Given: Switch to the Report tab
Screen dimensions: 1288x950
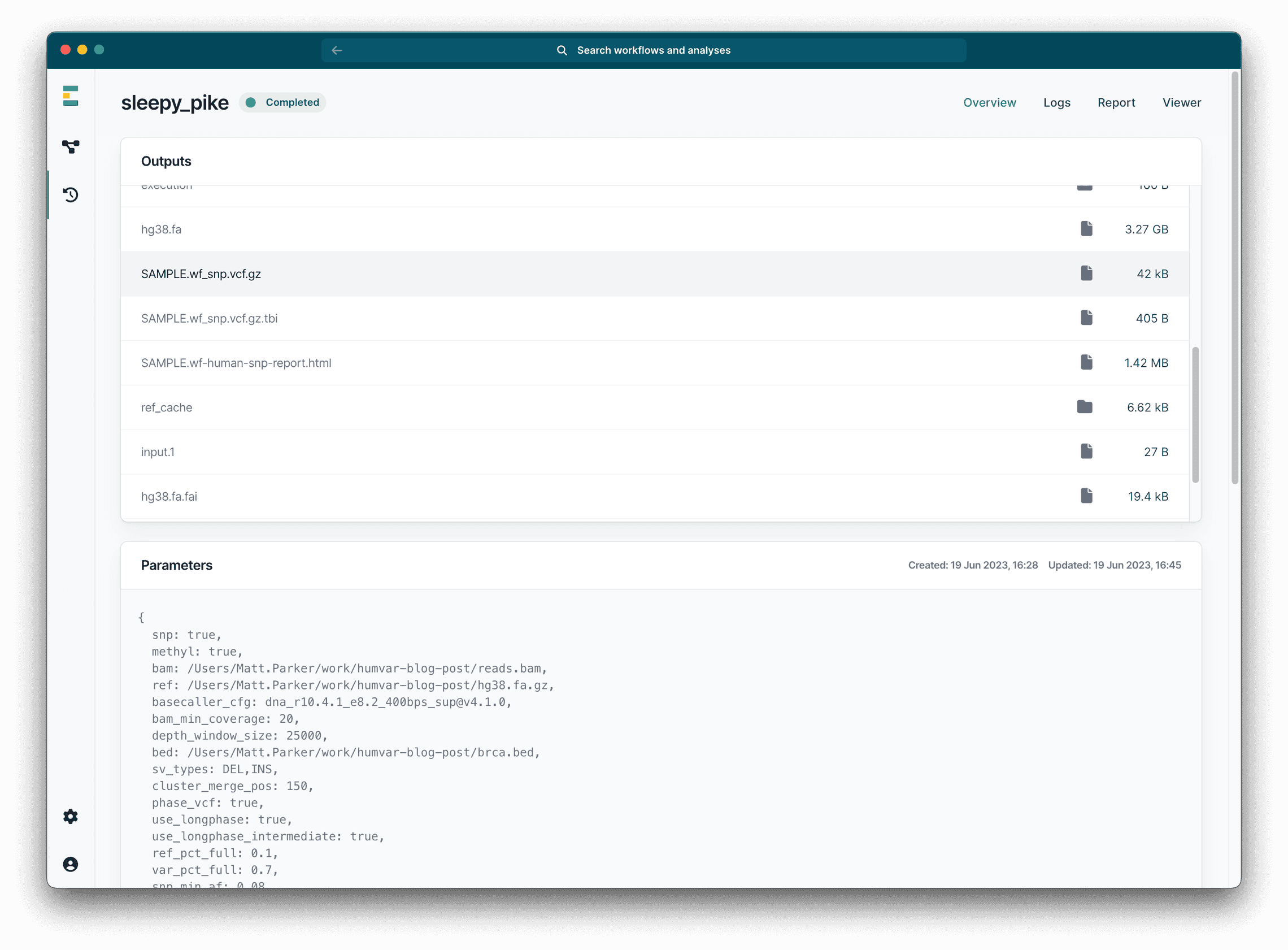Looking at the screenshot, I should [x=1116, y=102].
